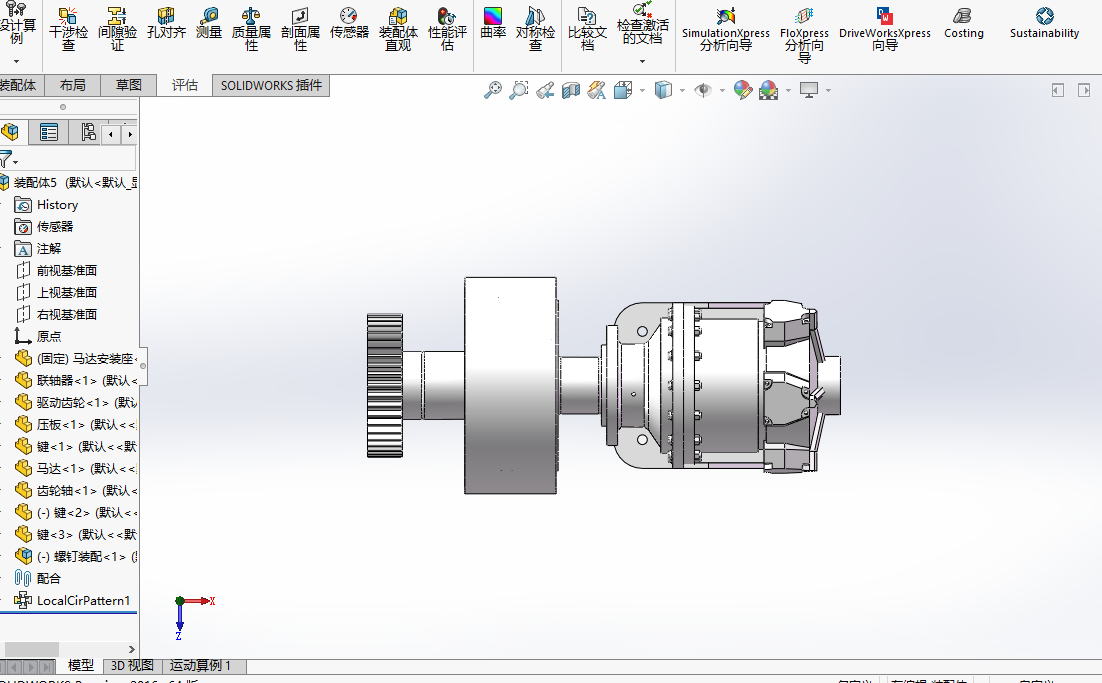
Task: Run 性能评估 performance evaluation
Action: point(447,29)
